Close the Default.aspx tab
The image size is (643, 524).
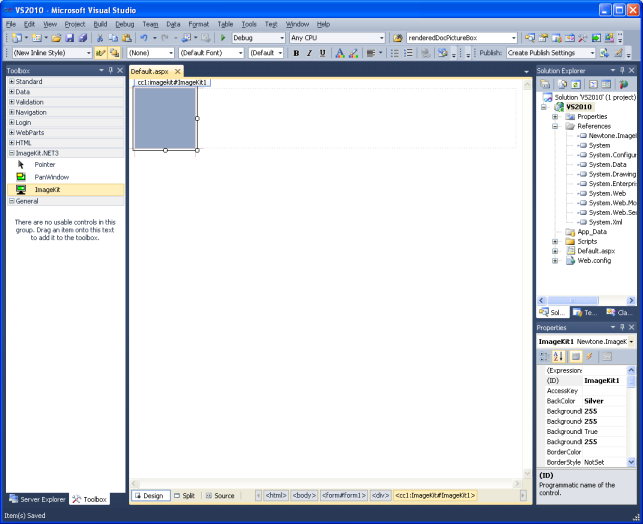click(178, 71)
